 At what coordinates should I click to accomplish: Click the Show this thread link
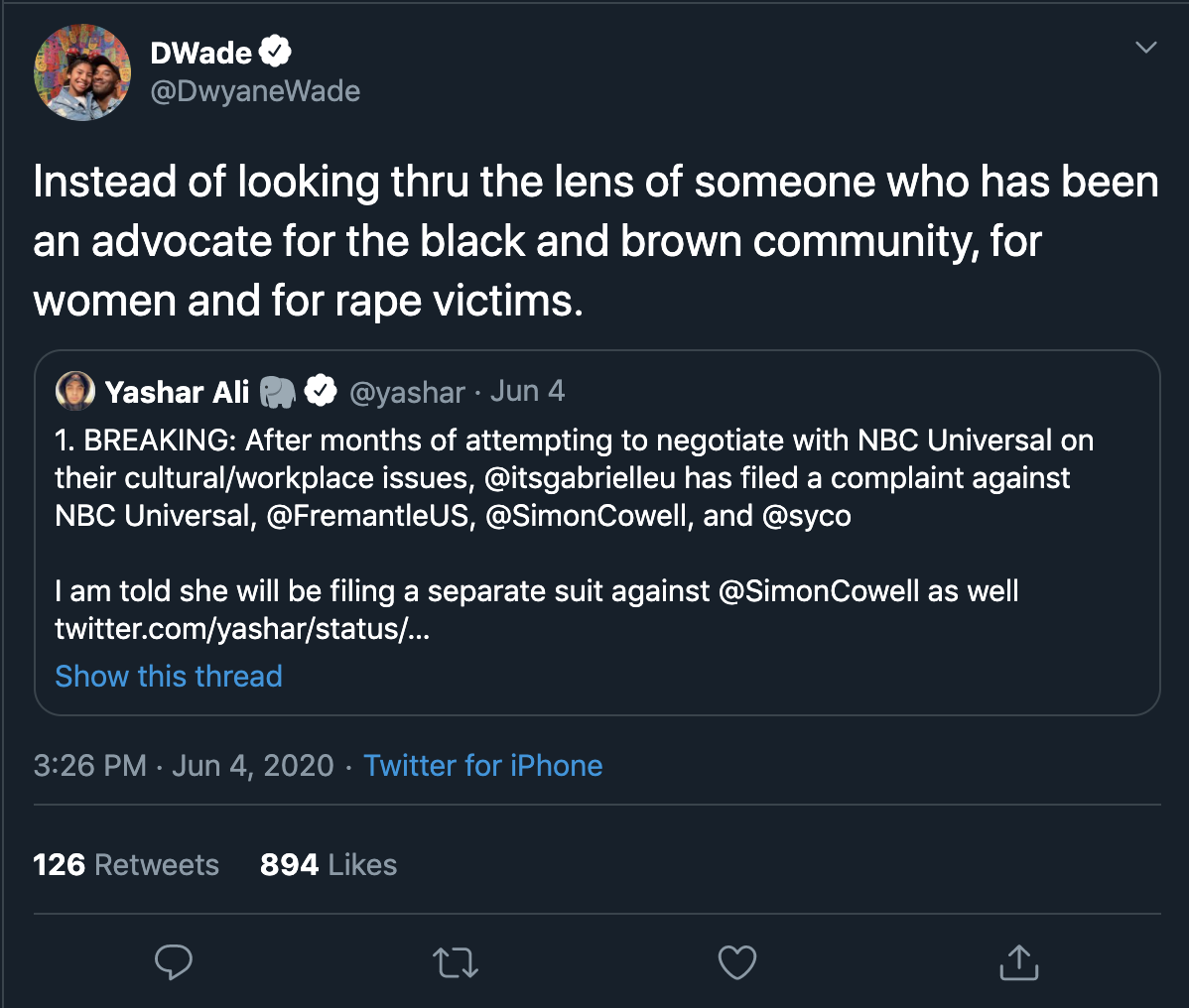point(169,676)
